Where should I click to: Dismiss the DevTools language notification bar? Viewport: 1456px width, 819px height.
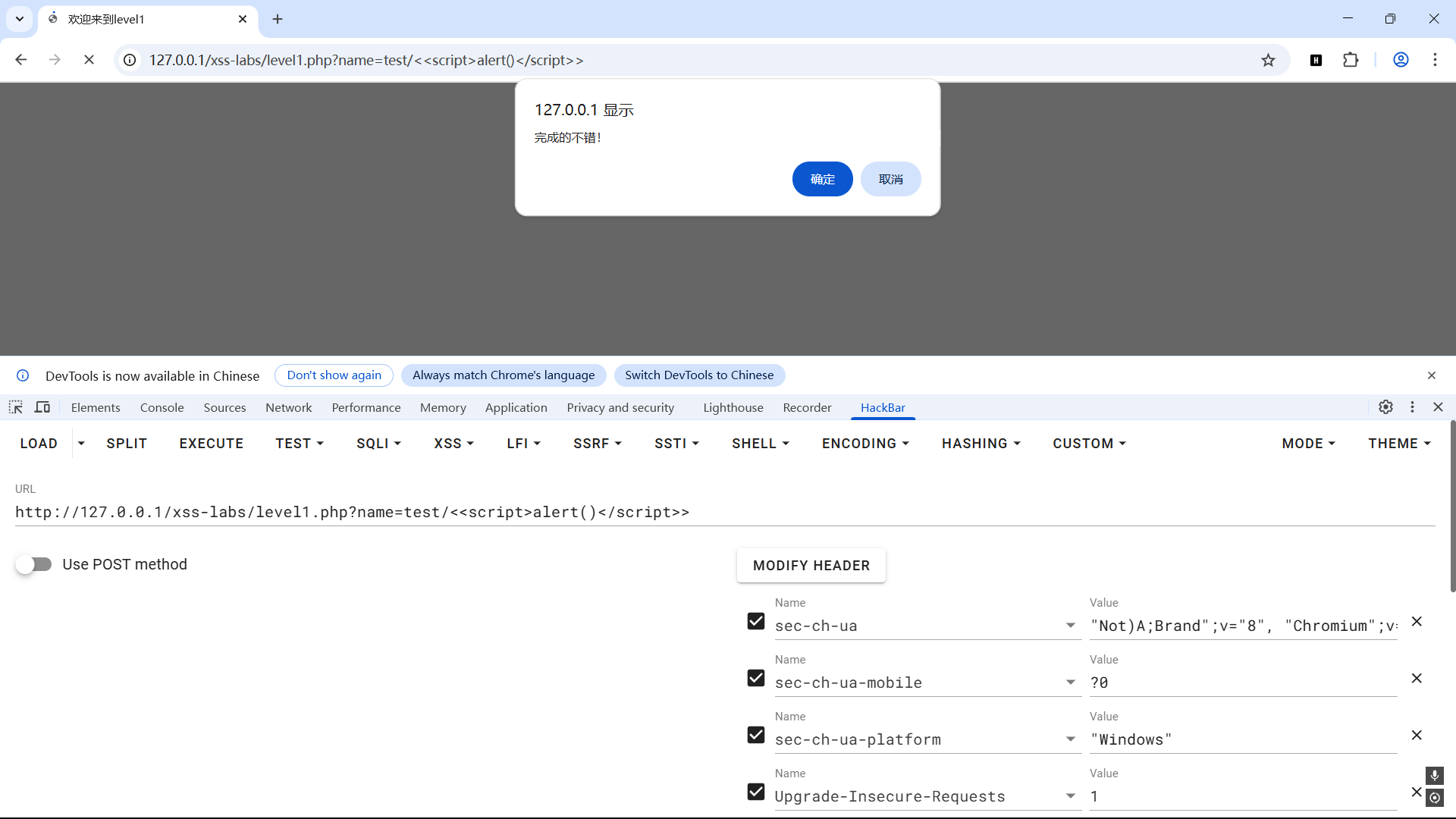(x=1432, y=375)
